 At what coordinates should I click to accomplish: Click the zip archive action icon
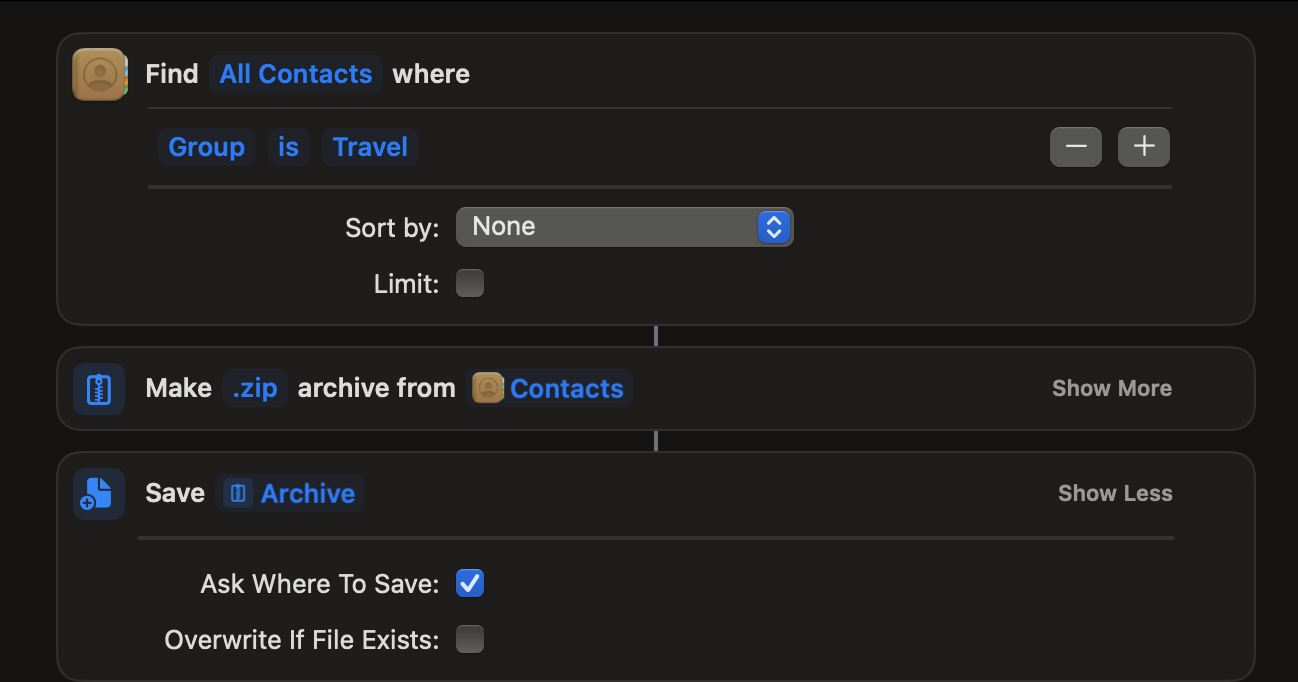[99, 389]
